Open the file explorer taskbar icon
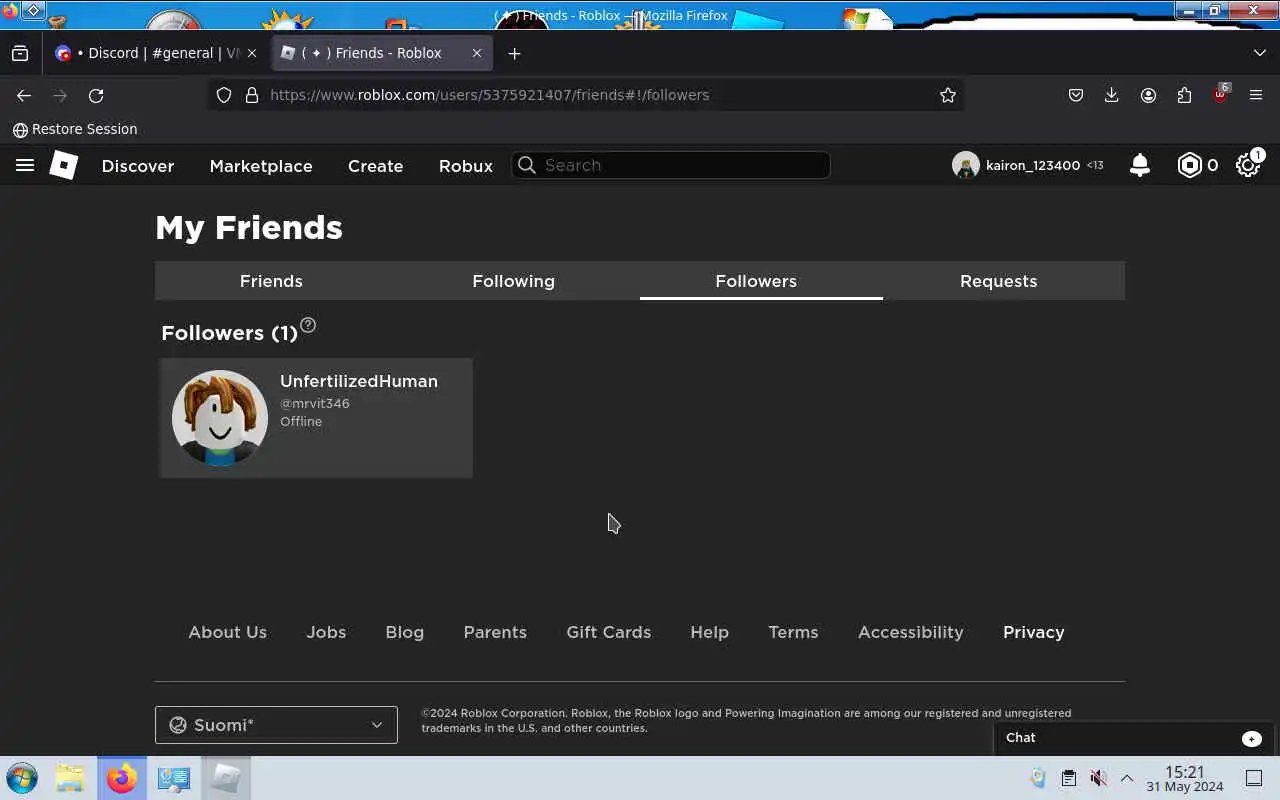The width and height of the screenshot is (1280, 800). [x=70, y=778]
